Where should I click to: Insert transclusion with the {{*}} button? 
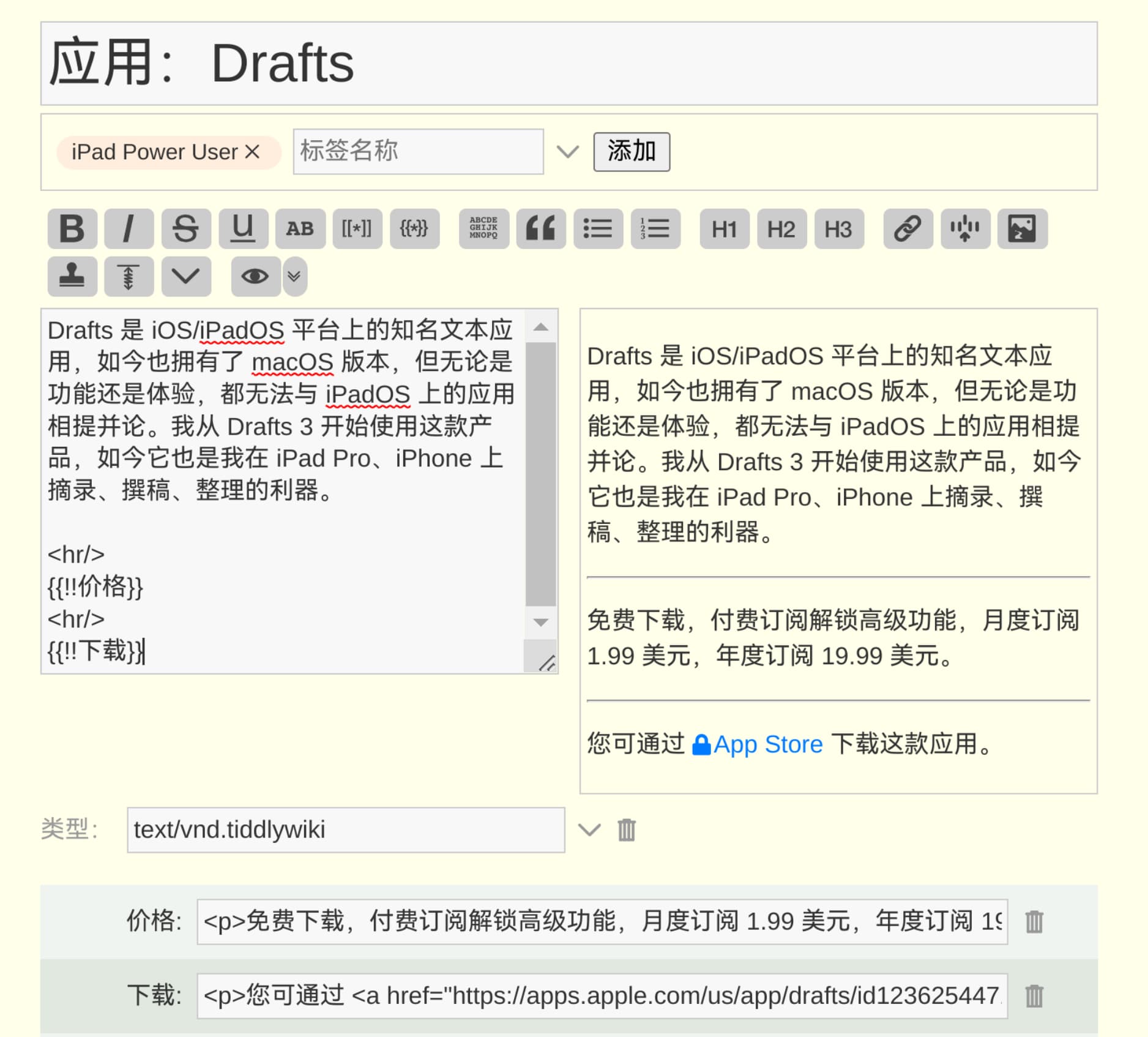point(415,229)
